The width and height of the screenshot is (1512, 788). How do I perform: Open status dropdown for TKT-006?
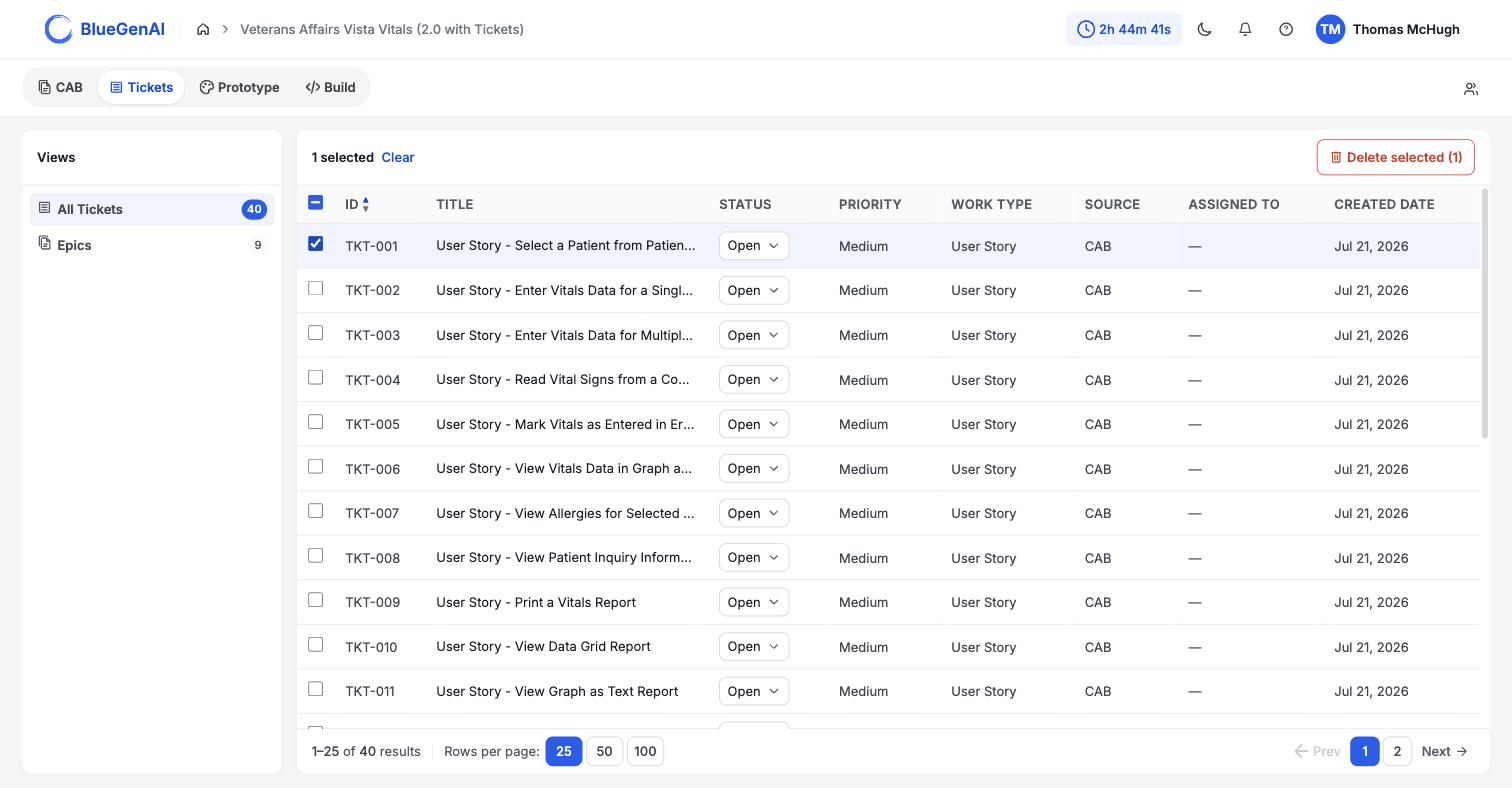[754, 468]
